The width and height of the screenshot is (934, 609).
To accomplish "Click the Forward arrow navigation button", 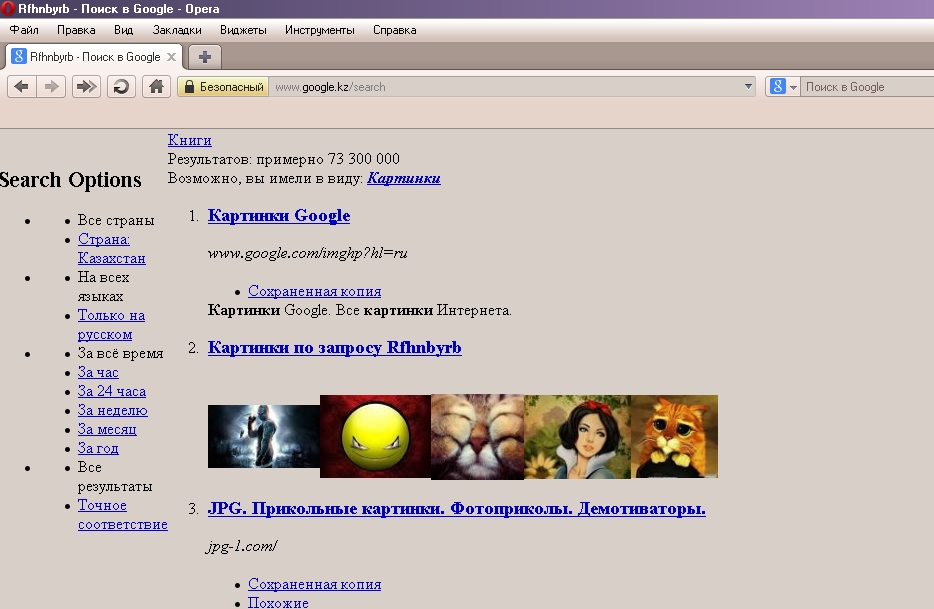I will [51, 87].
